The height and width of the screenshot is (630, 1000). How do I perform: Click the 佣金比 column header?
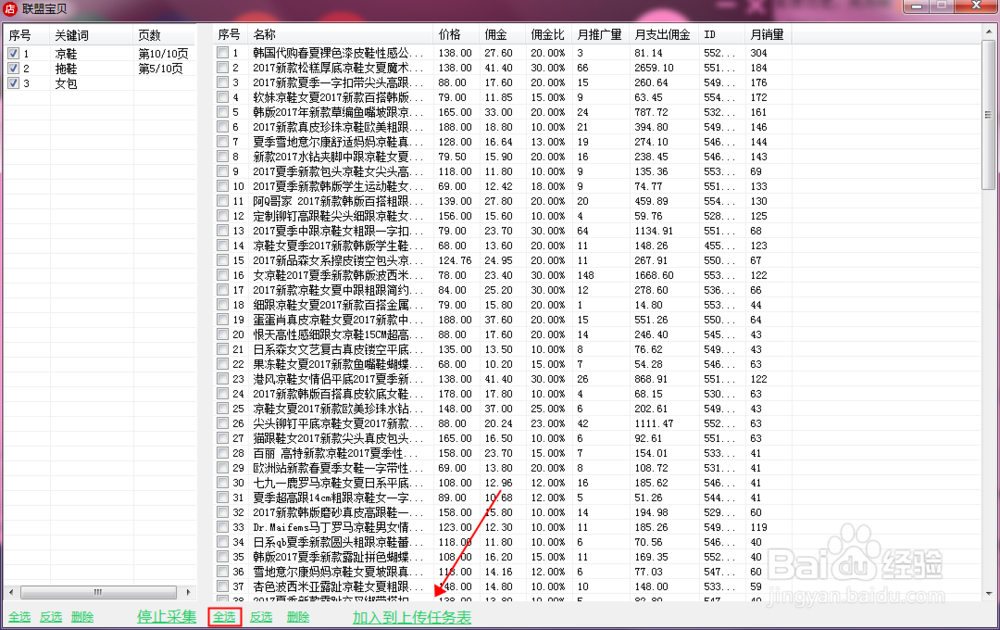pyautogui.click(x=548, y=34)
